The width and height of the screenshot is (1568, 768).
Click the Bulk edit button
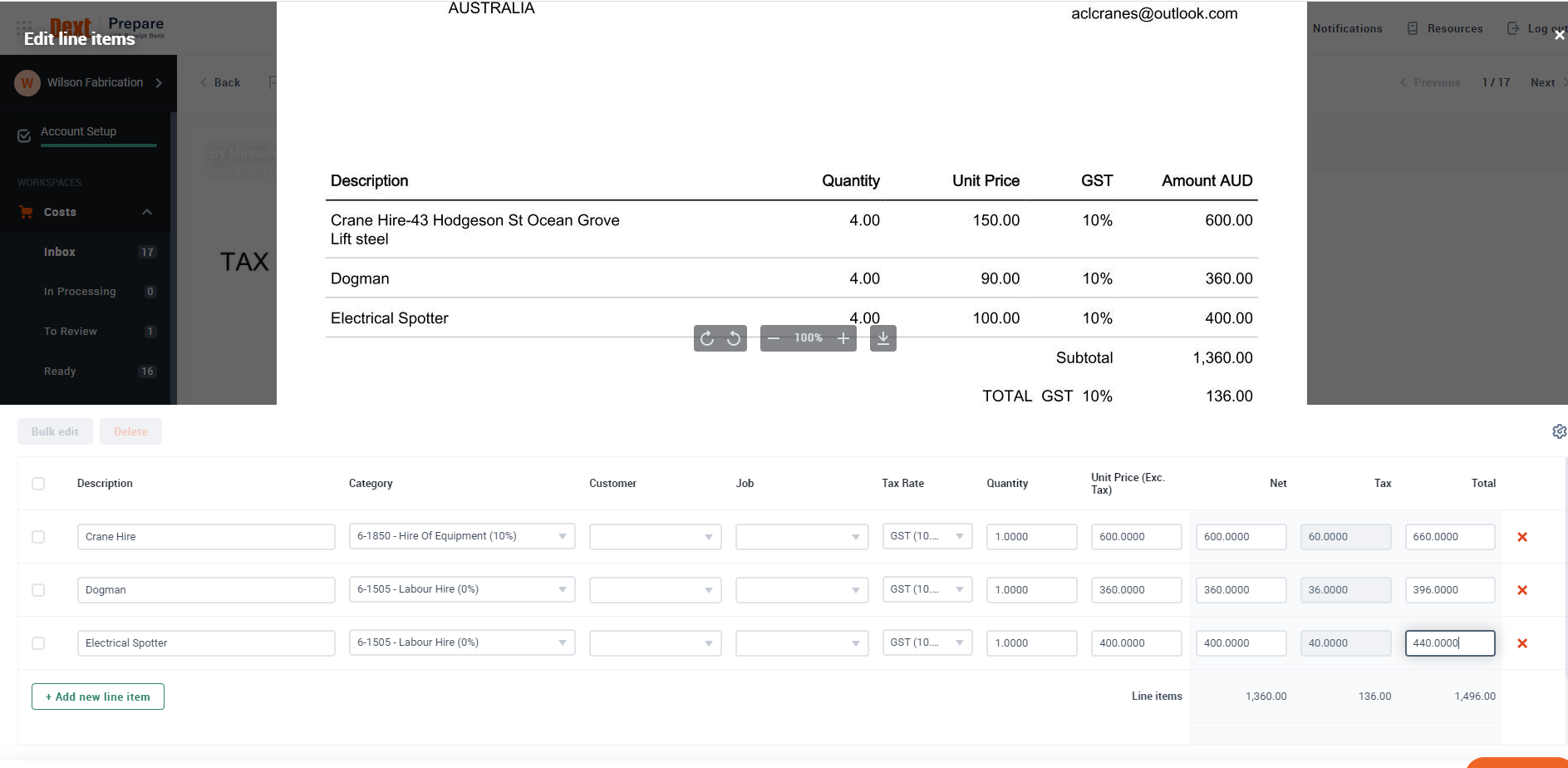55,431
